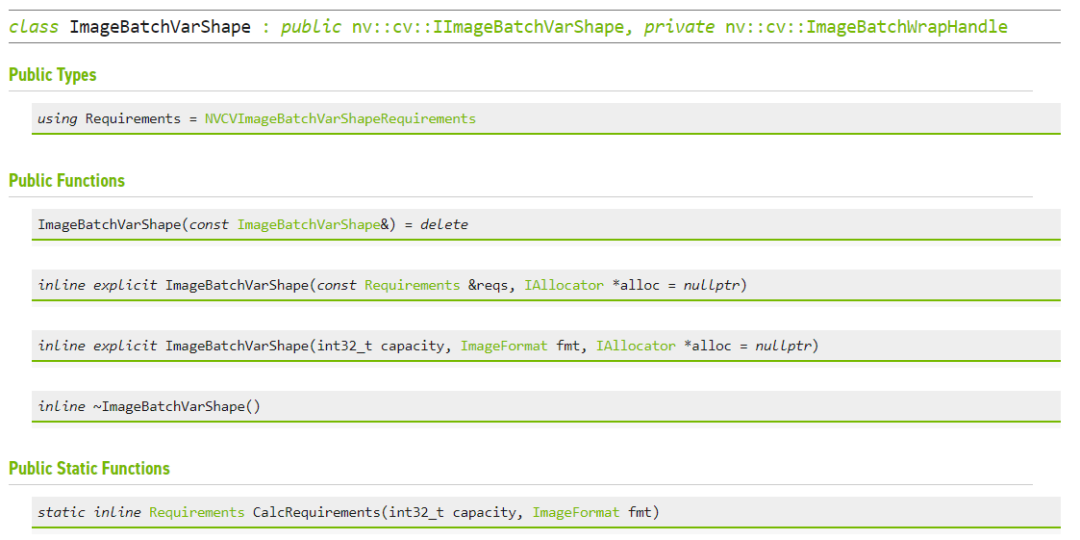Click ImageBatchVarShape link in deleted copy constructor
This screenshot has width=1080, height=540.
(309, 225)
